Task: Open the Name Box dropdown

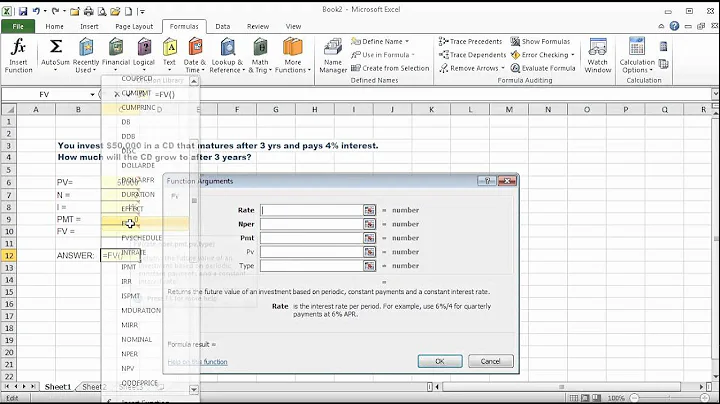Action: [x=92, y=95]
